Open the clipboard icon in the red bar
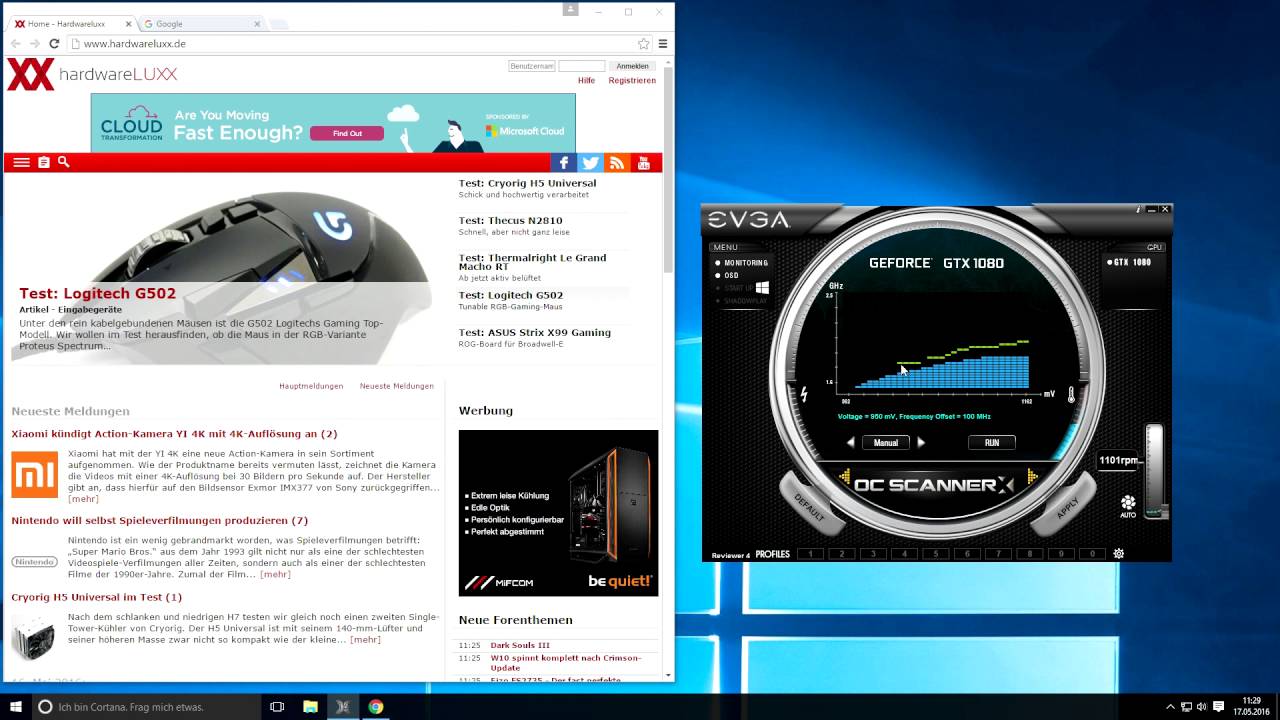 click(44, 162)
